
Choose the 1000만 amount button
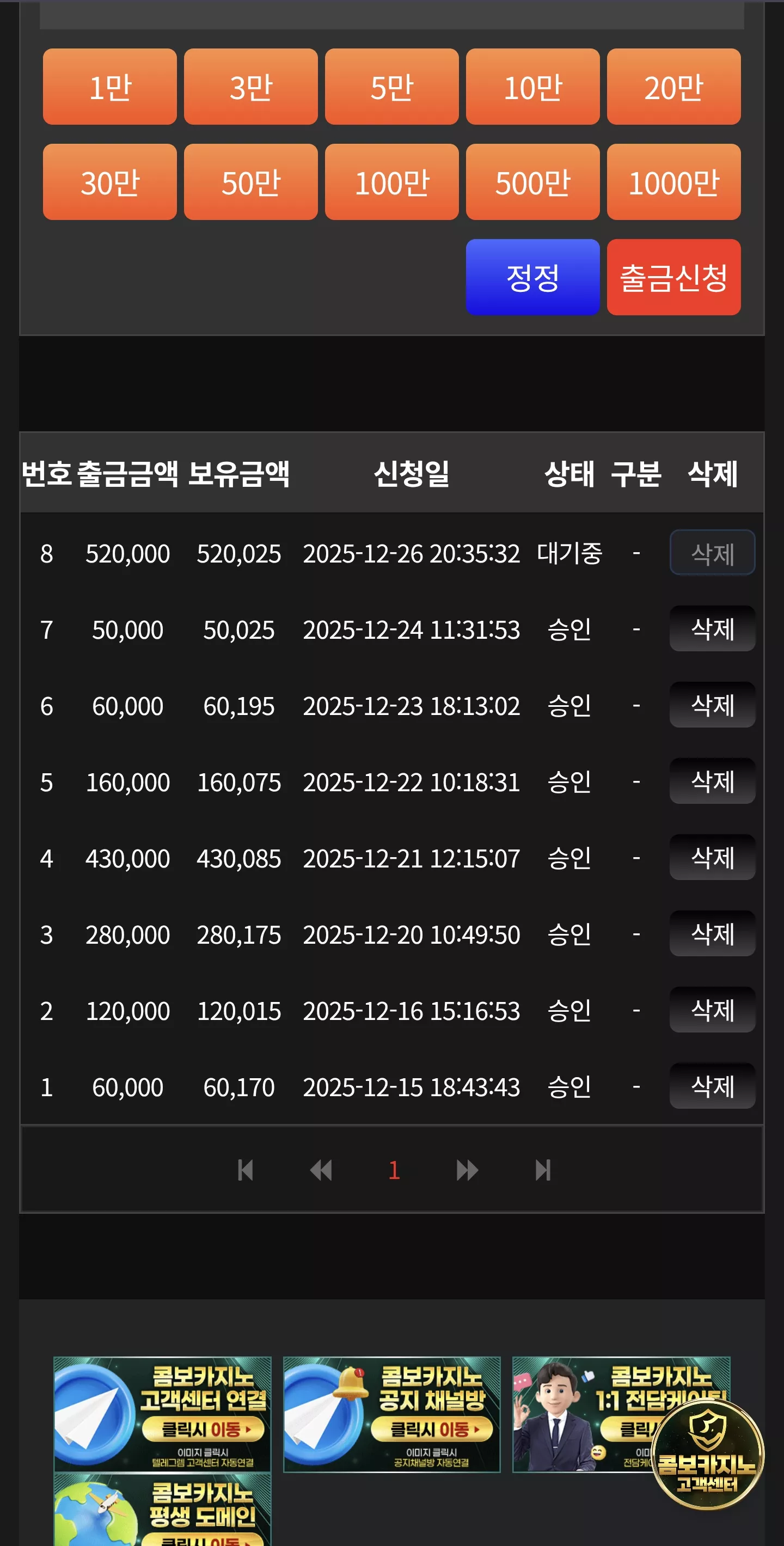click(673, 182)
